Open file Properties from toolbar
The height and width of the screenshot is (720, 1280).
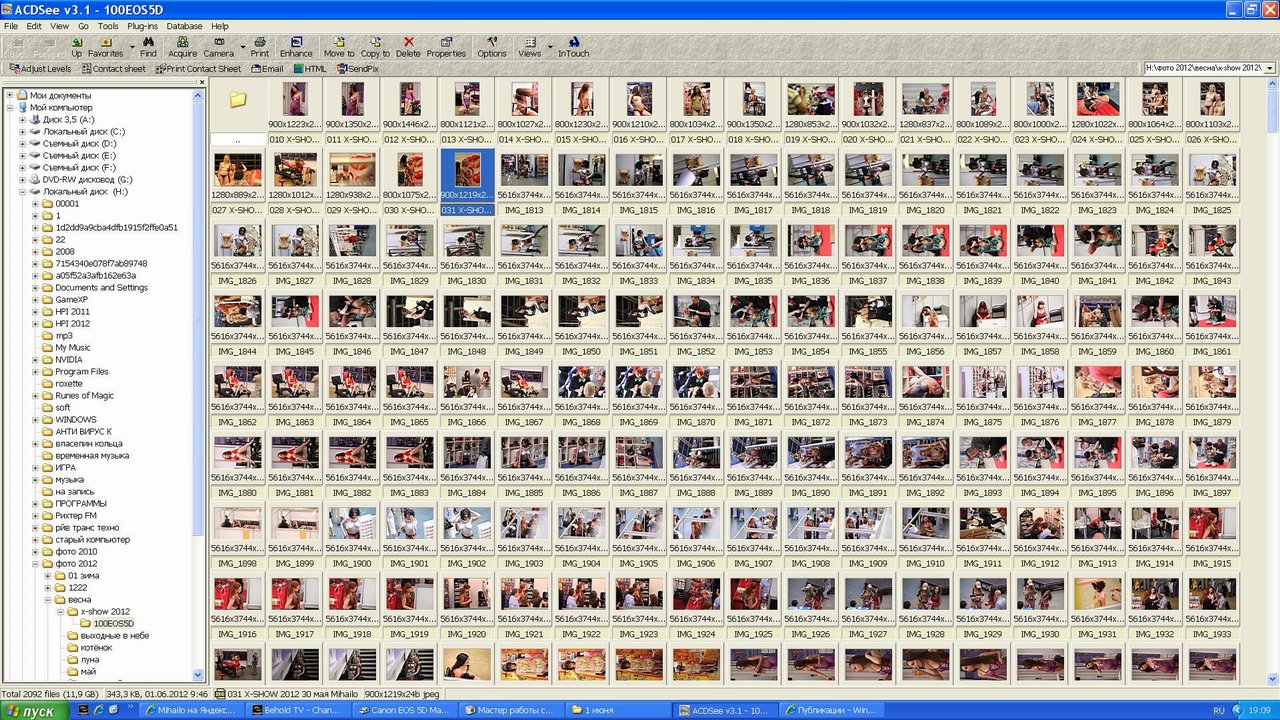click(x=446, y=47)
